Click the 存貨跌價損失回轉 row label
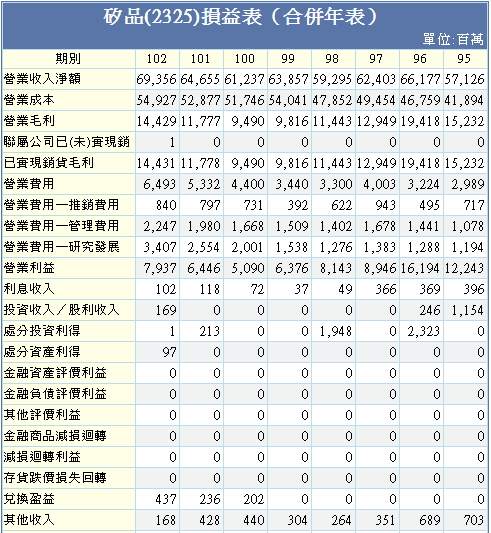Image resolution: width=491 pixels, height=533 pixels. [55, 478]
